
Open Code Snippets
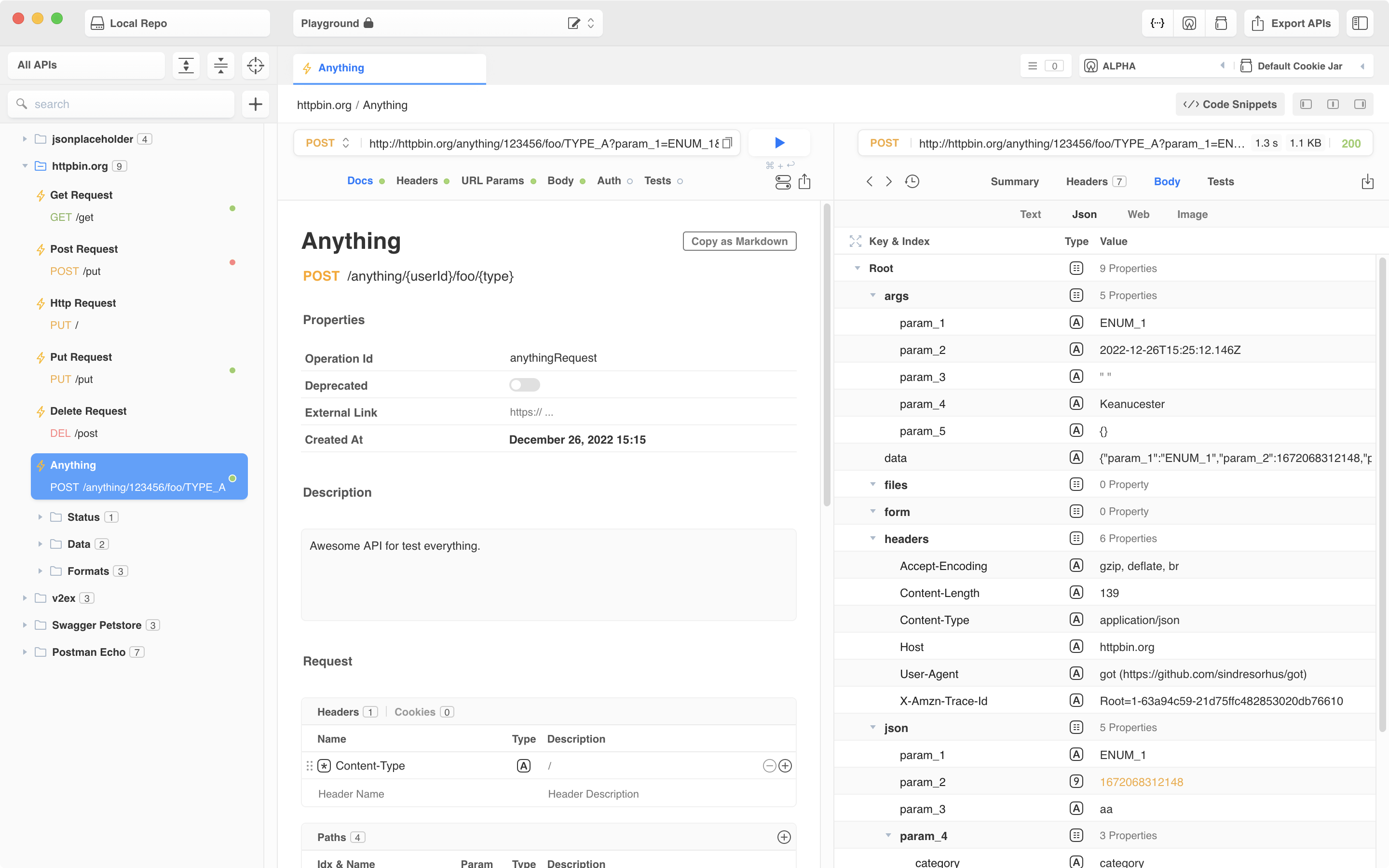click(x=1229, y=104)
